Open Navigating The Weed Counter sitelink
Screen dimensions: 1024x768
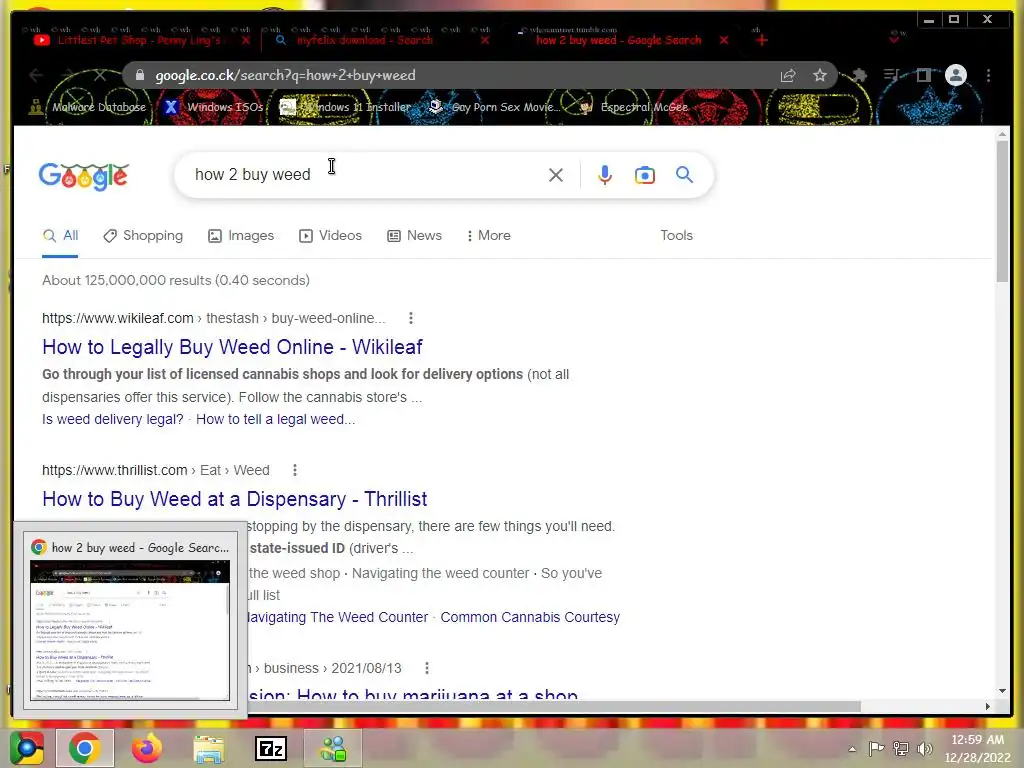[x=338, y=617]
